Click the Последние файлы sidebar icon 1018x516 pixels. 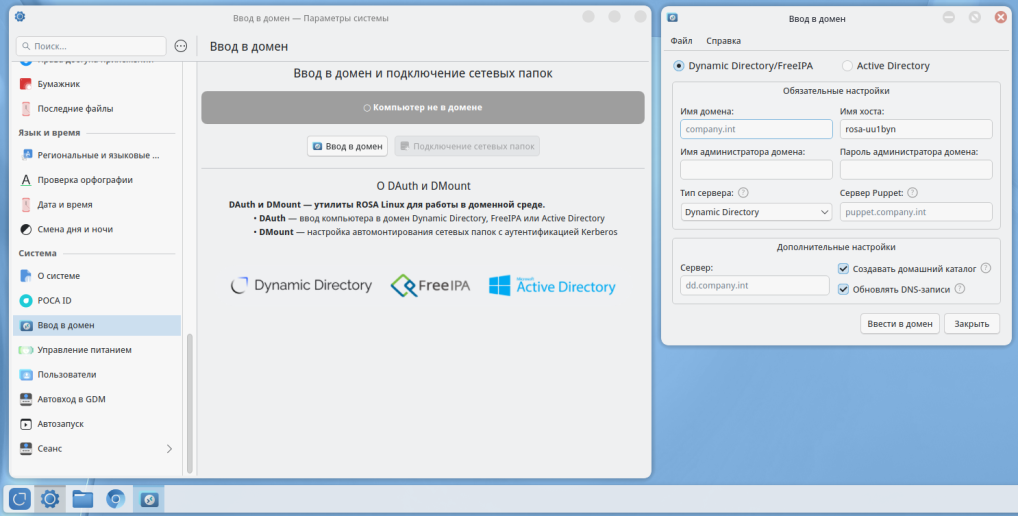(25, 108)
